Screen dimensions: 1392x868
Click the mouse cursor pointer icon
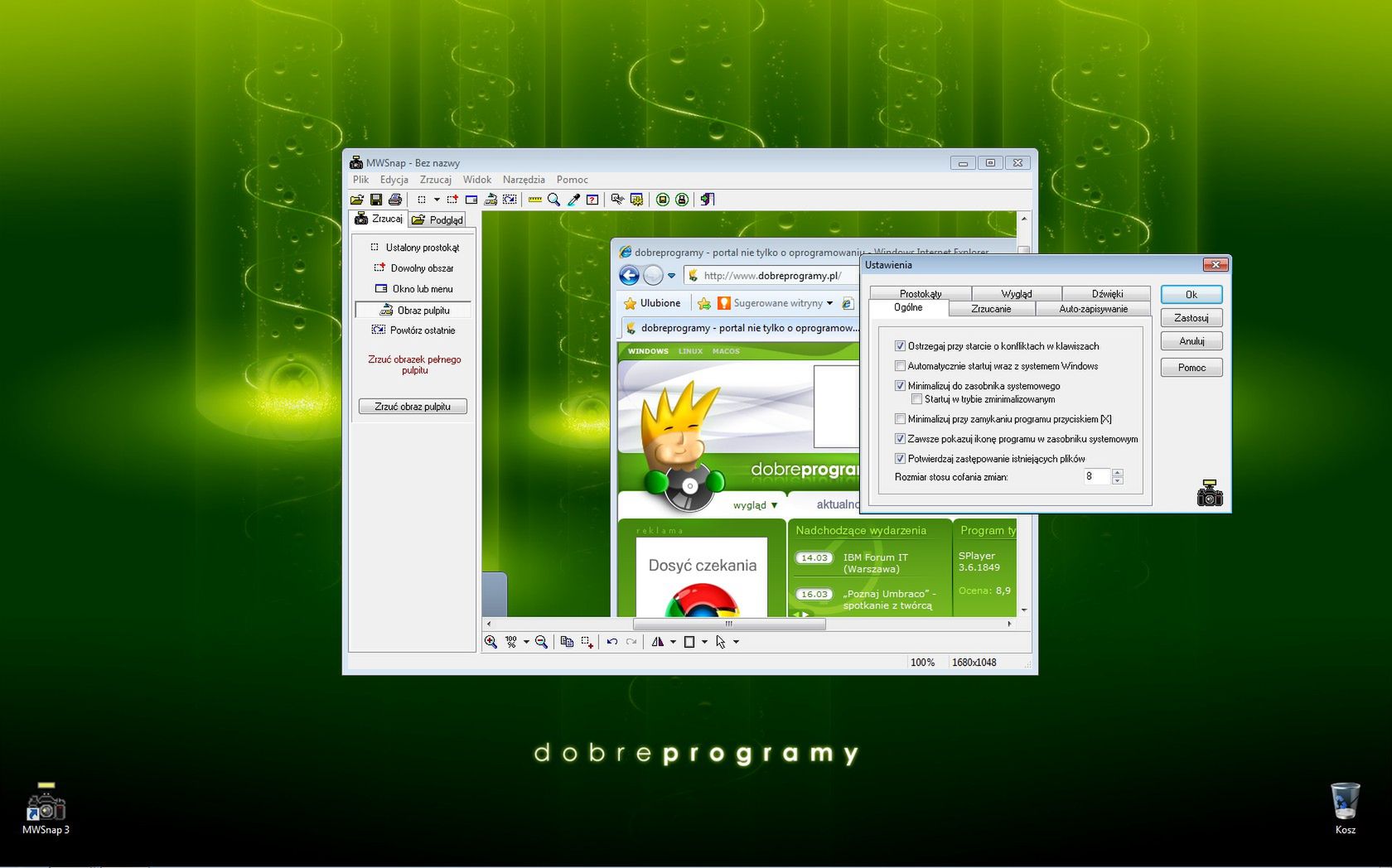721,642
